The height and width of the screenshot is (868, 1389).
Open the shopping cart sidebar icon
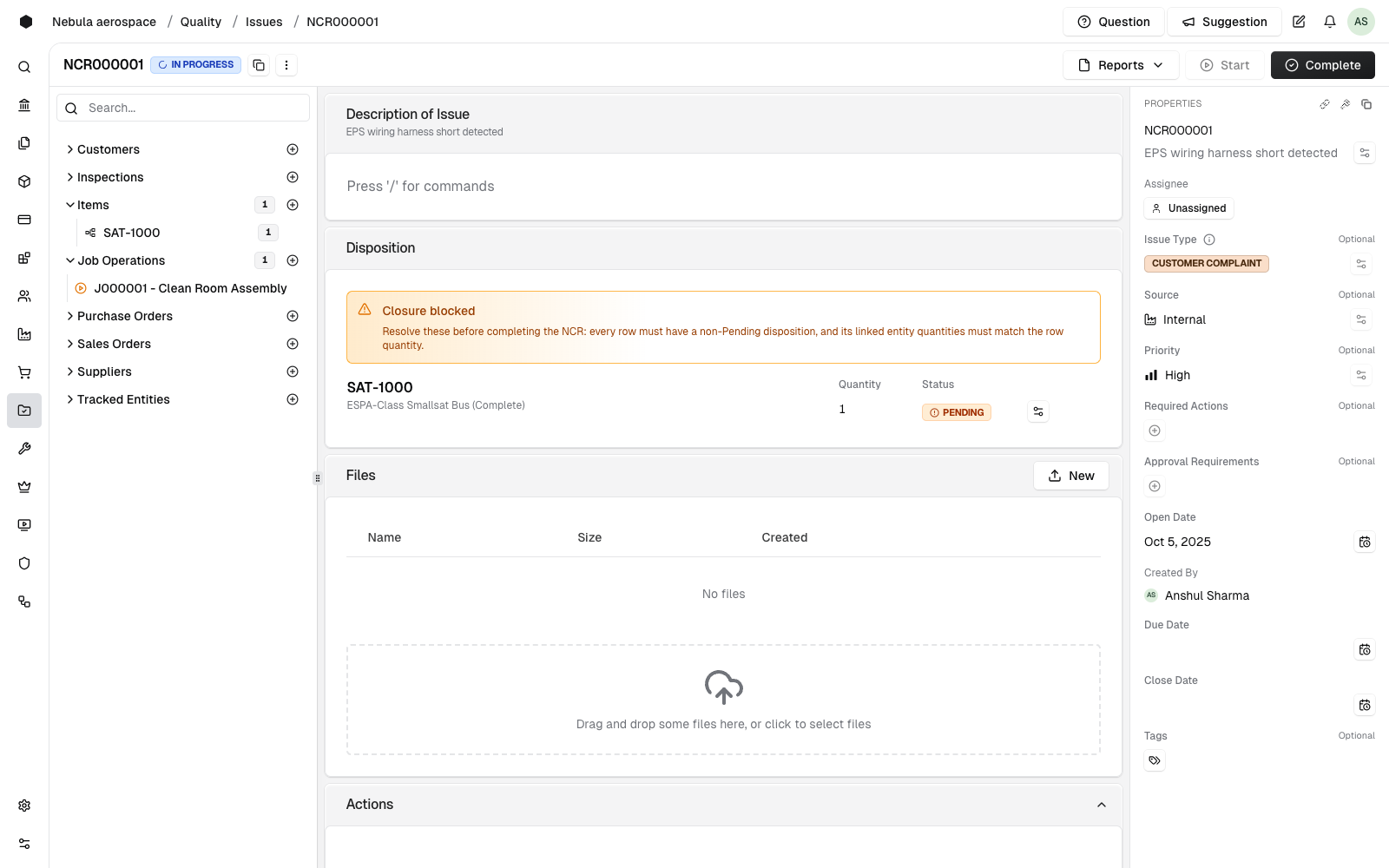[24, 372]
